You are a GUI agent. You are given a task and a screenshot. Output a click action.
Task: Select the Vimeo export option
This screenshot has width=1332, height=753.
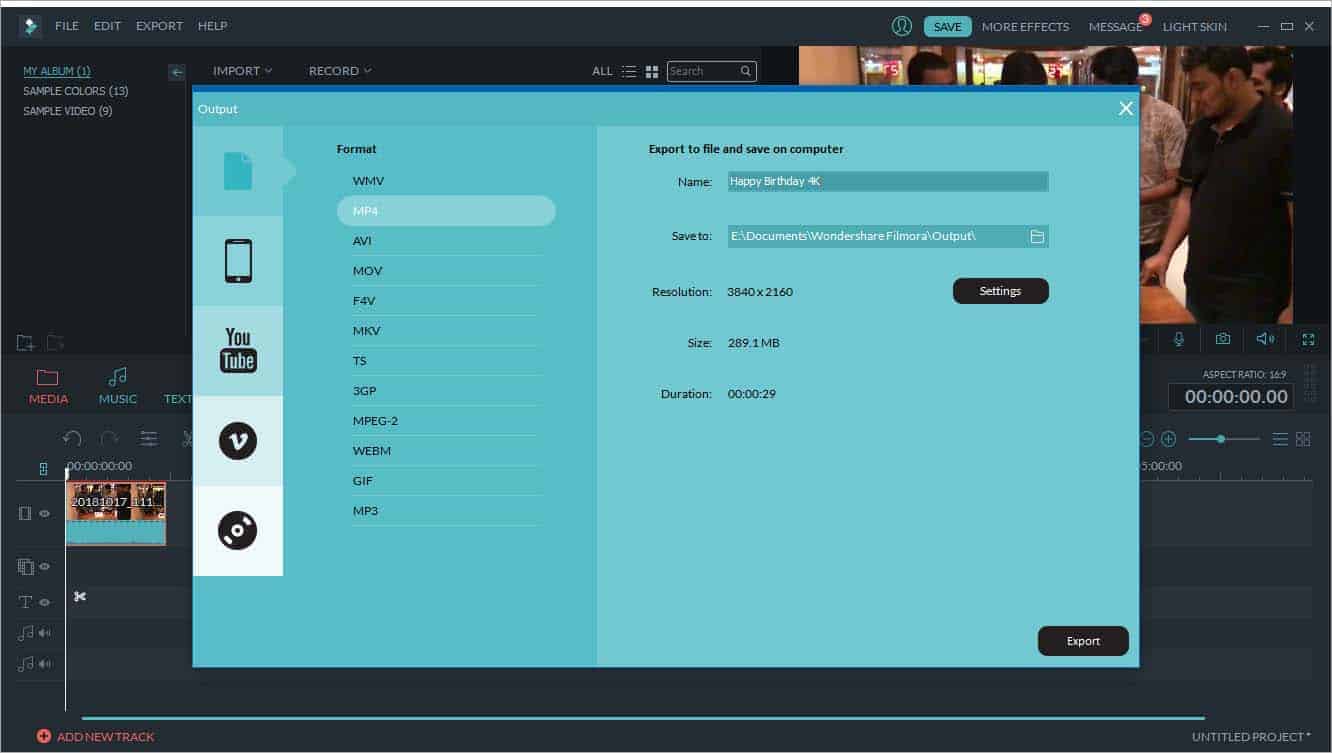(238, 440)
